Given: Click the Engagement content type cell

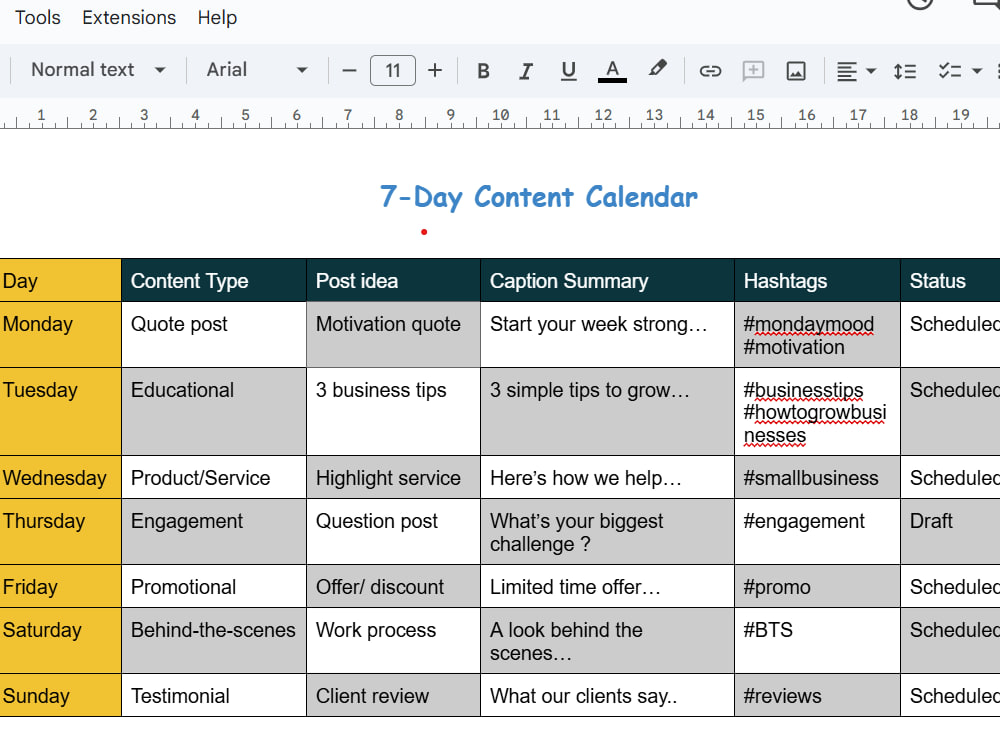Looking at the screenshot, I should point(214,532).
